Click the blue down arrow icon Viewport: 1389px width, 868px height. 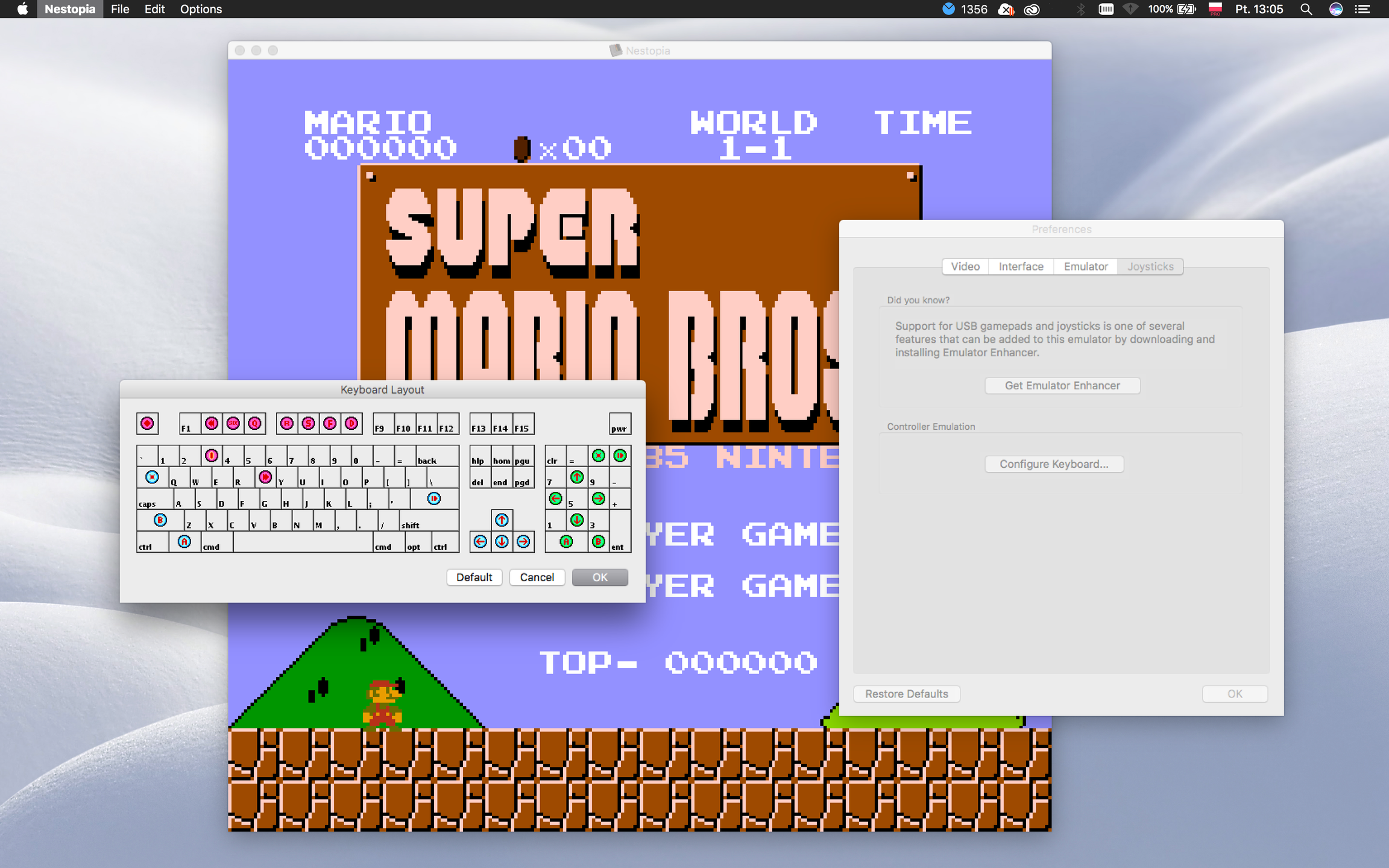502,541
